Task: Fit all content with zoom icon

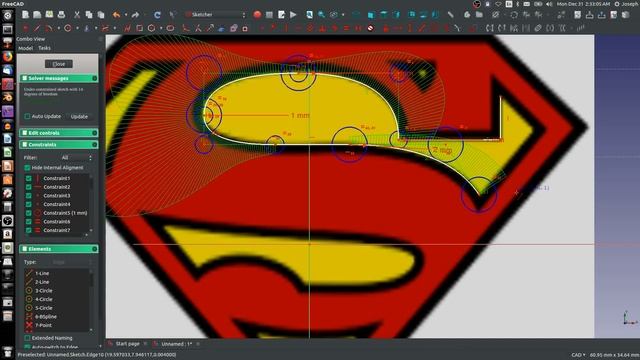Action: tap(309, 15)
